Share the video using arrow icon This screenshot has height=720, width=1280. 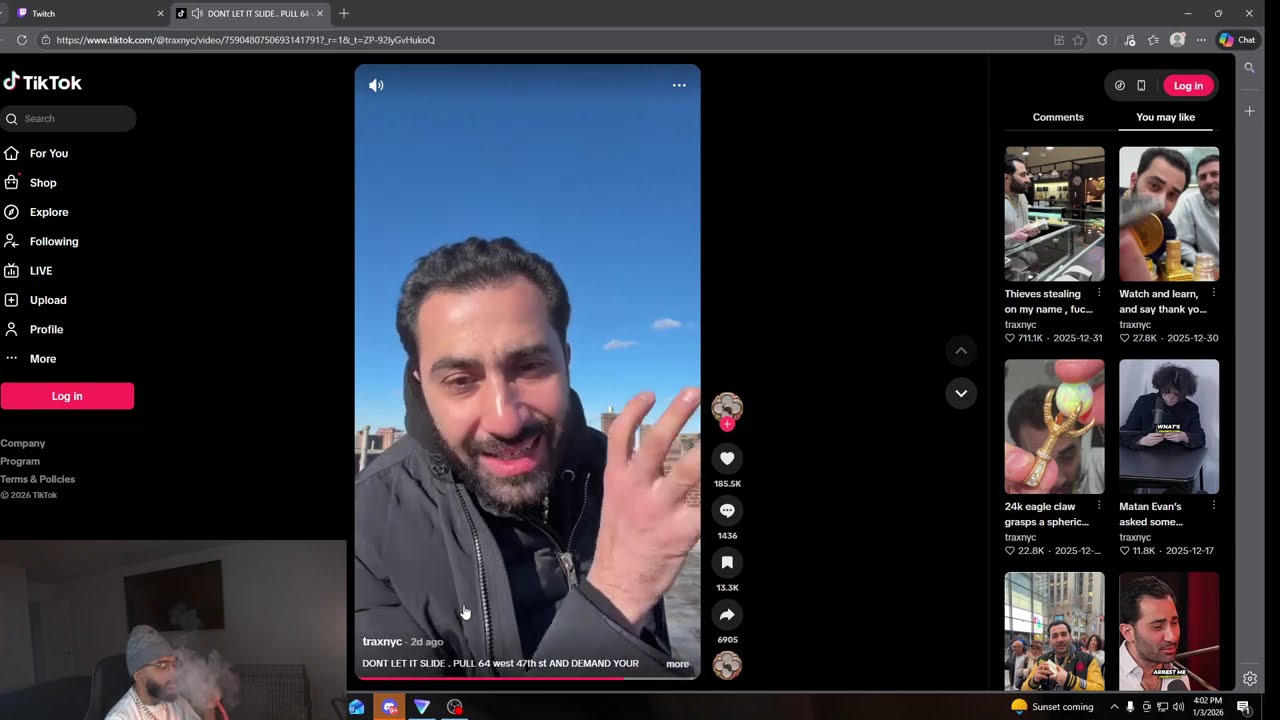[727, 615]
